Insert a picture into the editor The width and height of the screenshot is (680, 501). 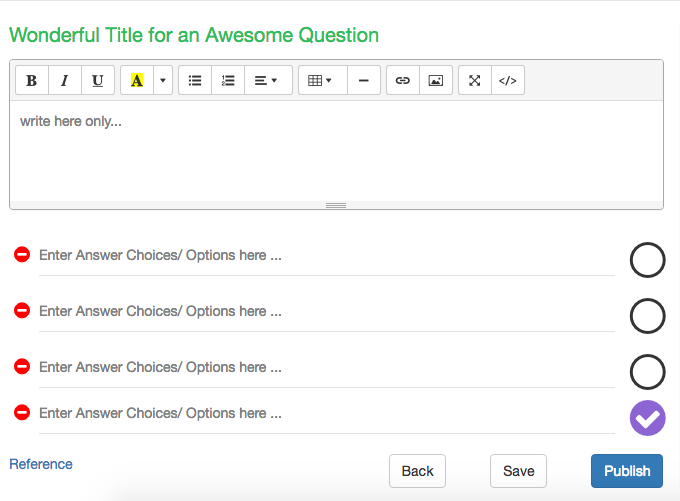click(436, 81)
